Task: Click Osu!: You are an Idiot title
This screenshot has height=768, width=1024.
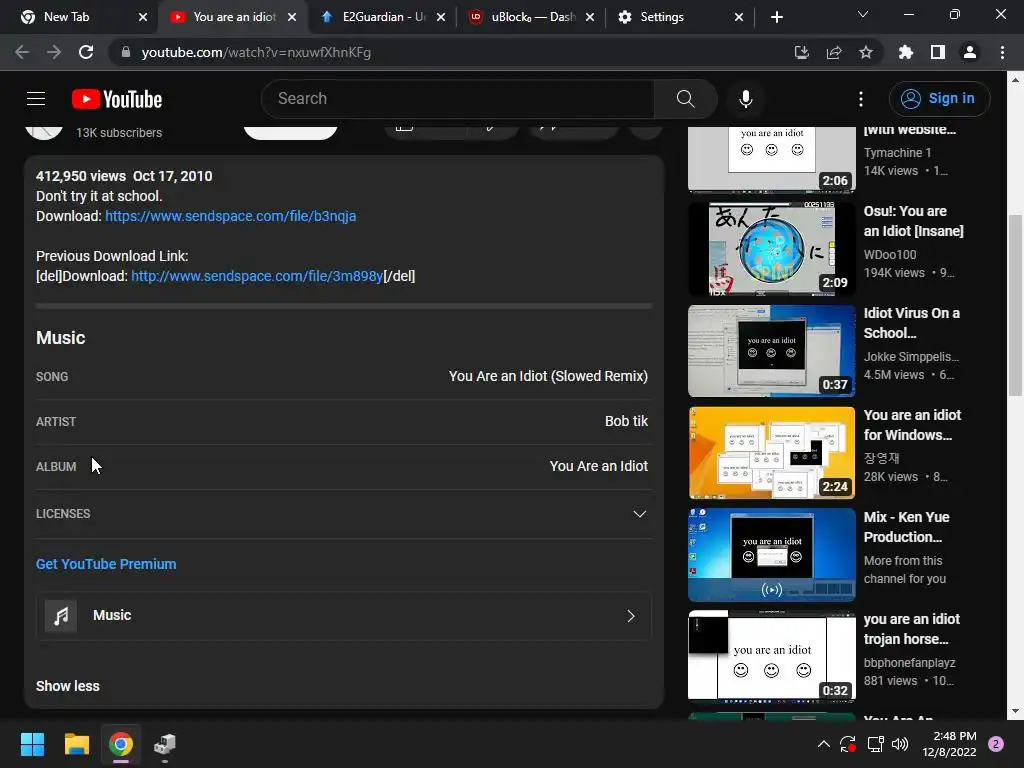Action: 914,221
